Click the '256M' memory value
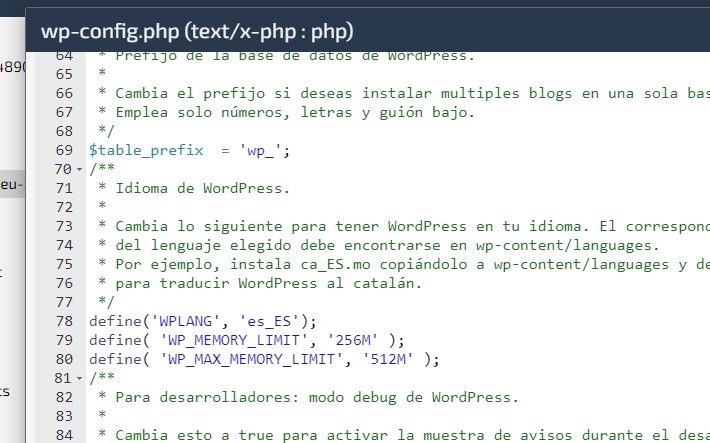 point(352,340)
